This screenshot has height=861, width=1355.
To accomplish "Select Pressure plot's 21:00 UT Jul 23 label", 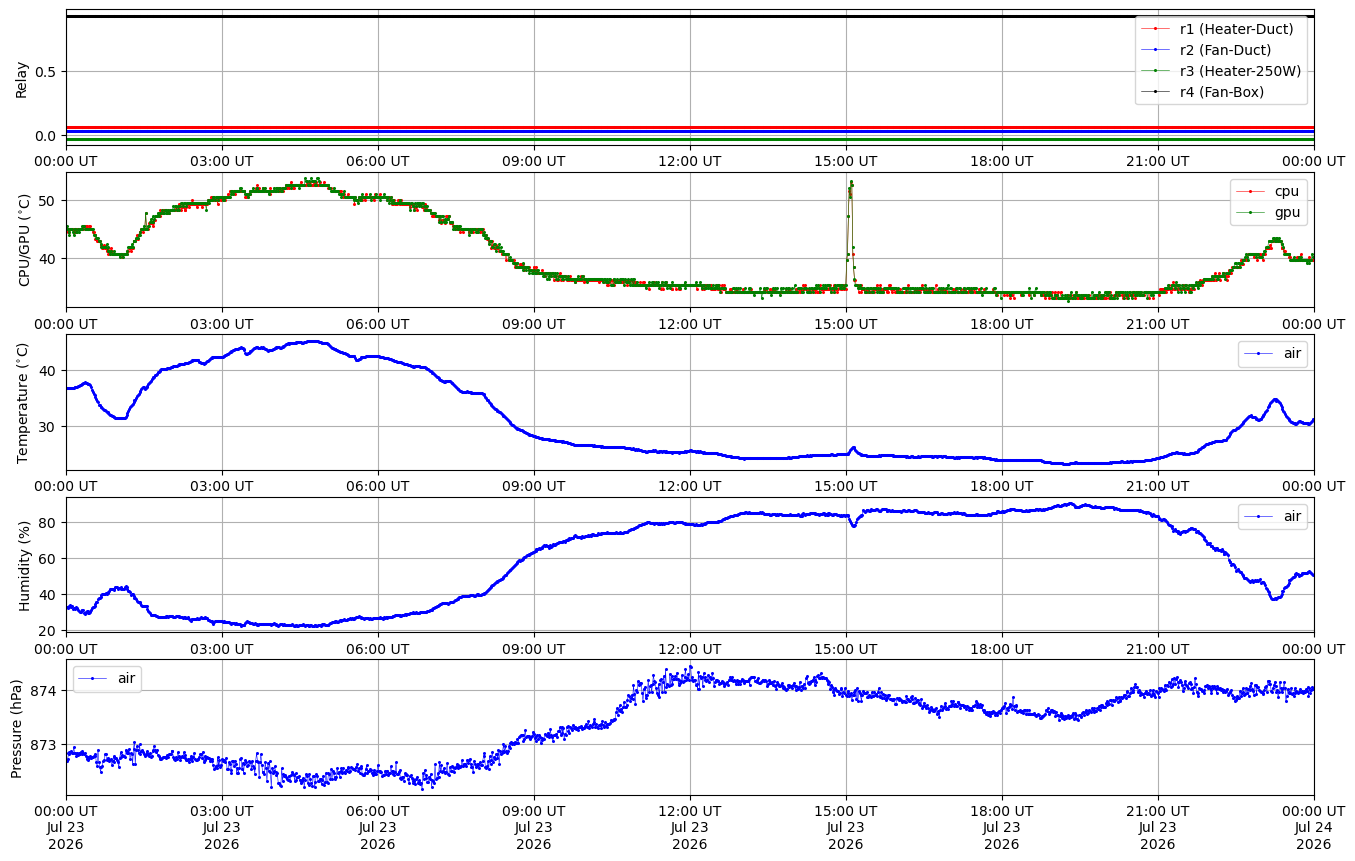I will 1158,826.
